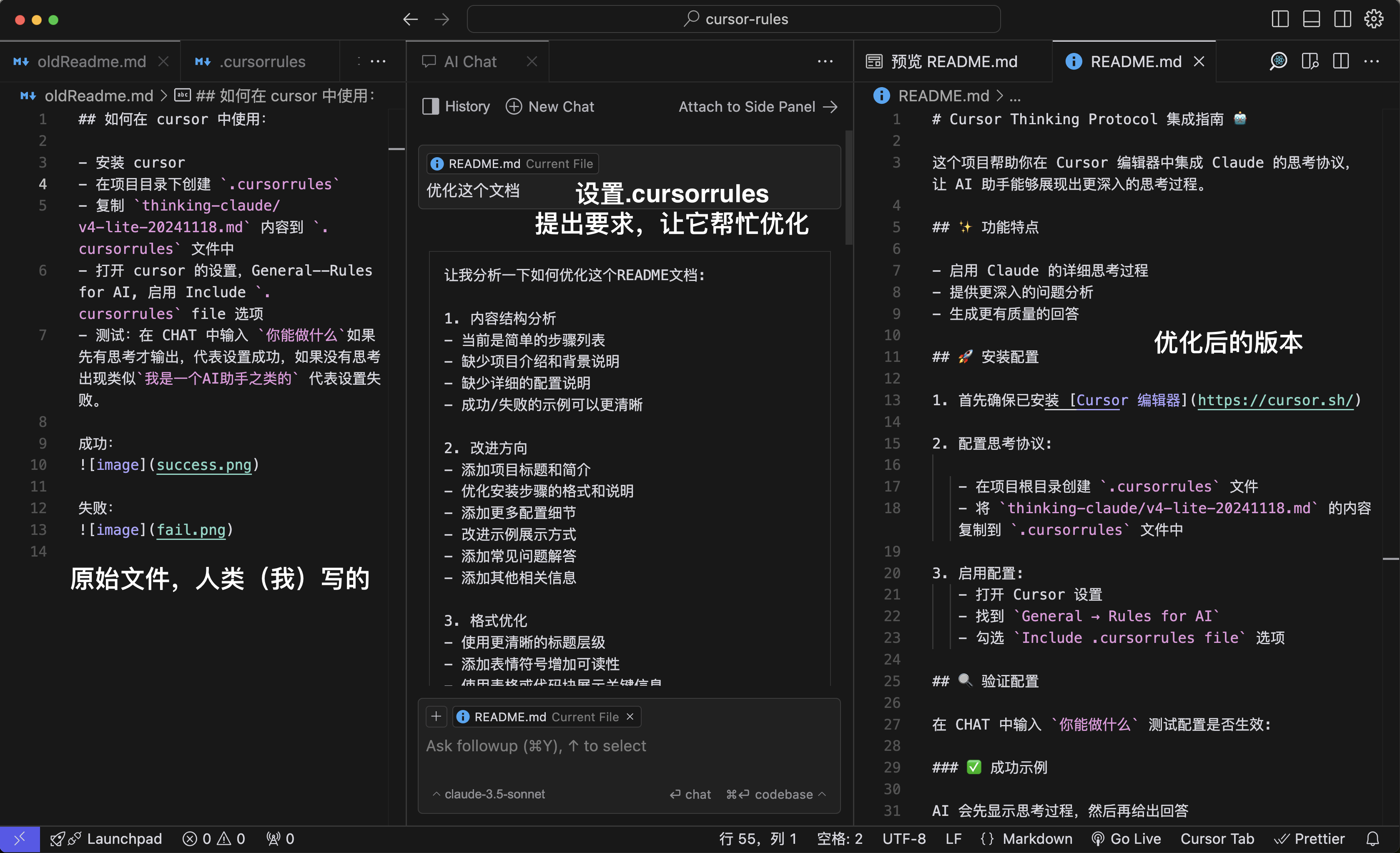
Task: Open the preview to the side icon
Action: coord(1310,61)
